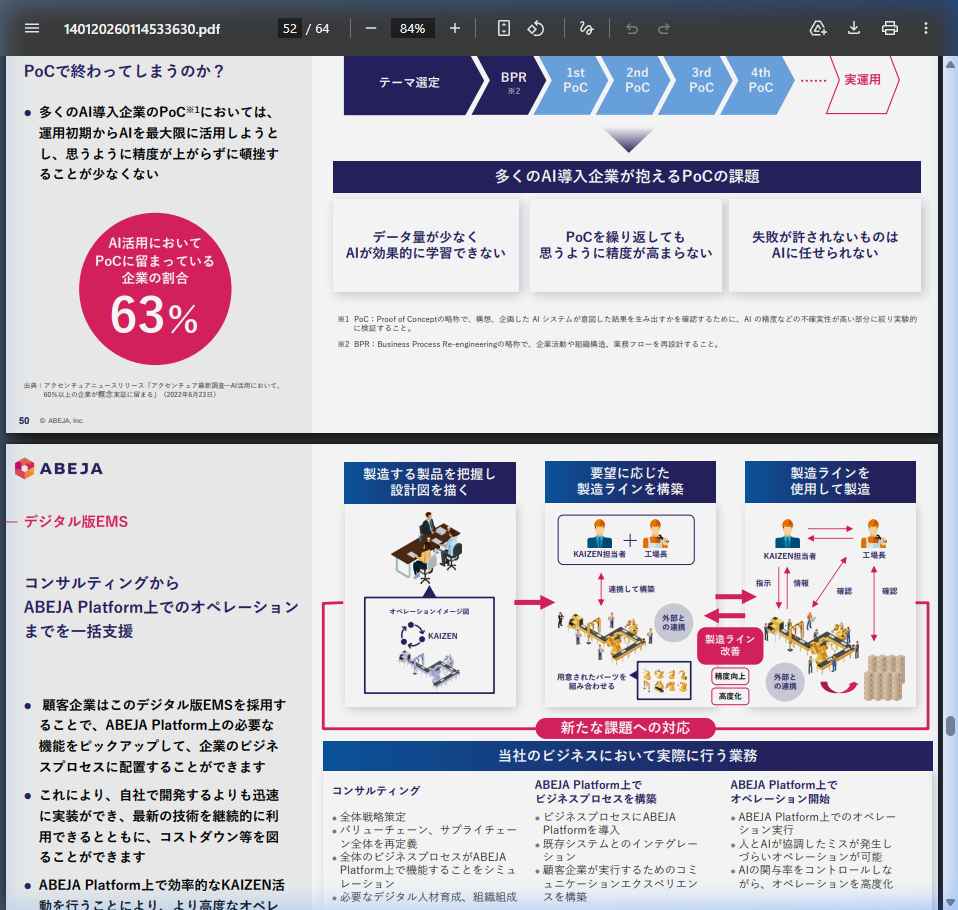Open the sidebar hamburger menu
958x910 pixels.
pos(31,28)
